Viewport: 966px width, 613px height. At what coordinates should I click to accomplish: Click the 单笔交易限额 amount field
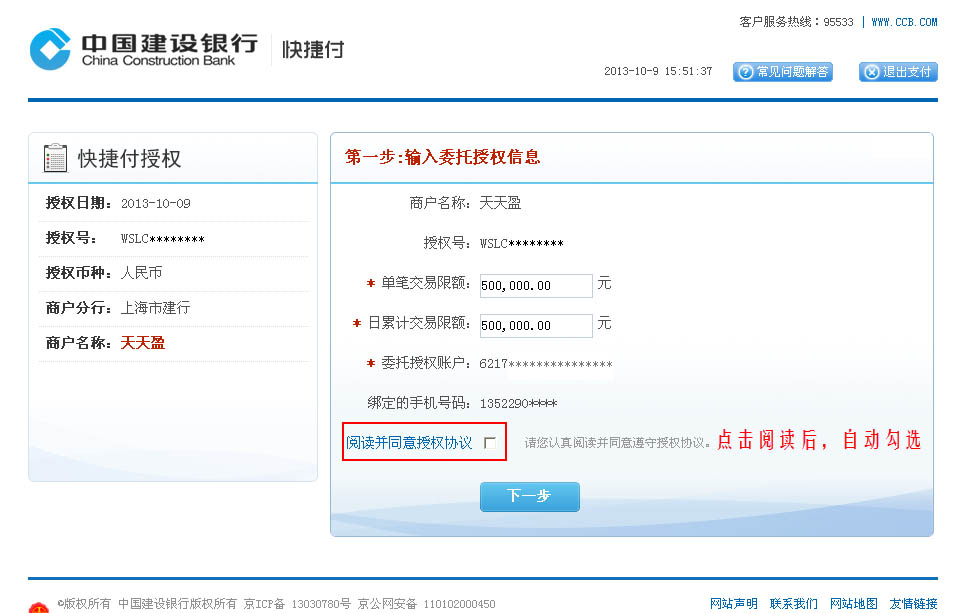[536, 285]
